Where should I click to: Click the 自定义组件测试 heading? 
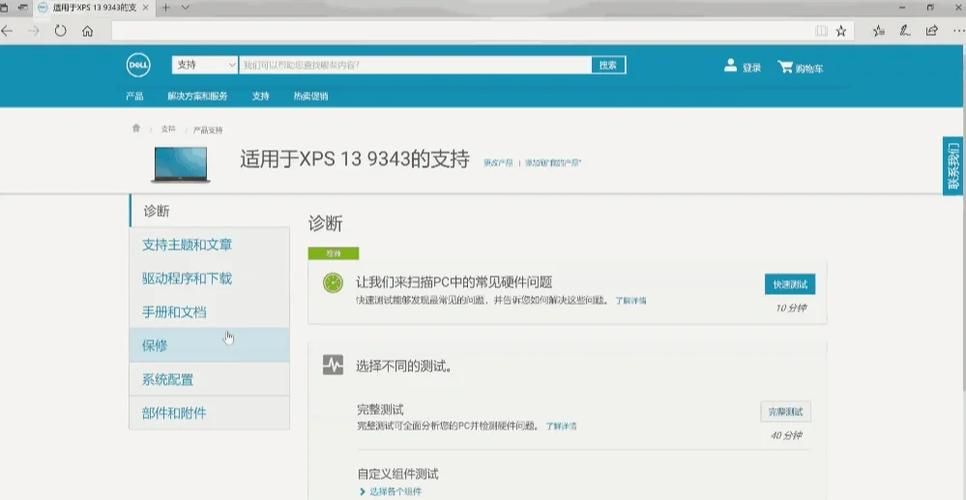point(398,474)
